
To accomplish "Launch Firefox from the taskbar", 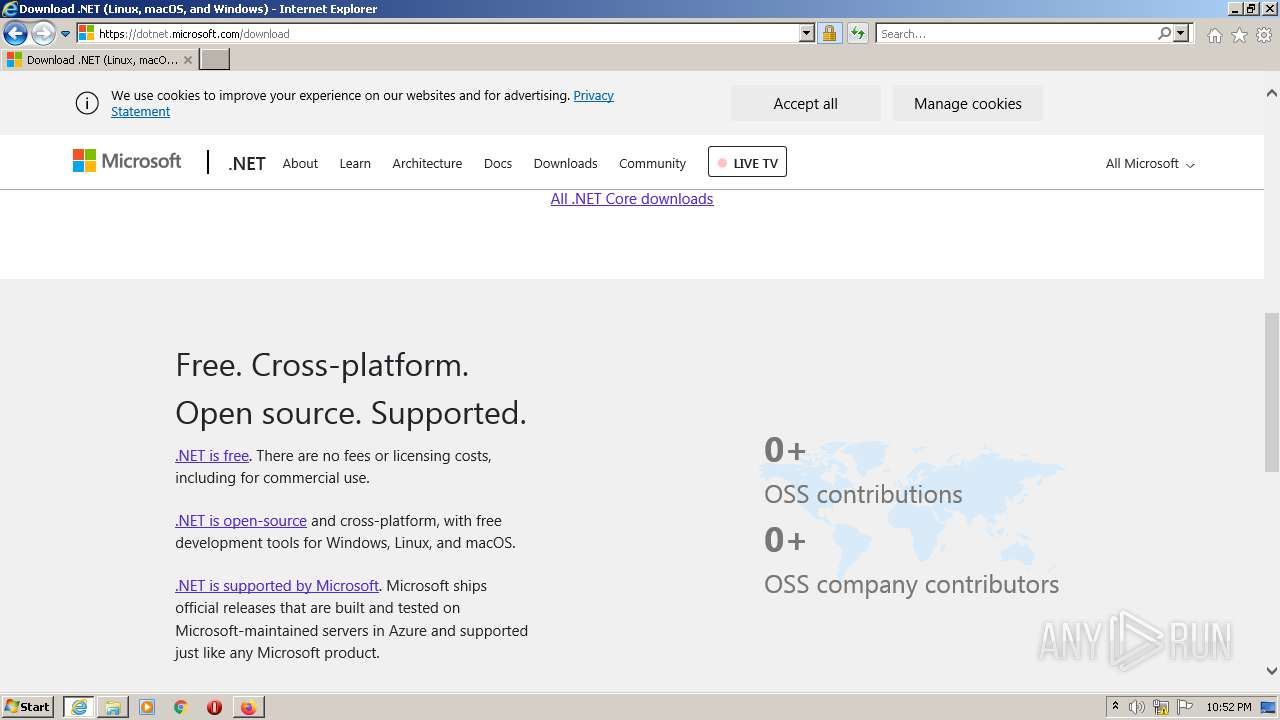I will tap(248, 707).
